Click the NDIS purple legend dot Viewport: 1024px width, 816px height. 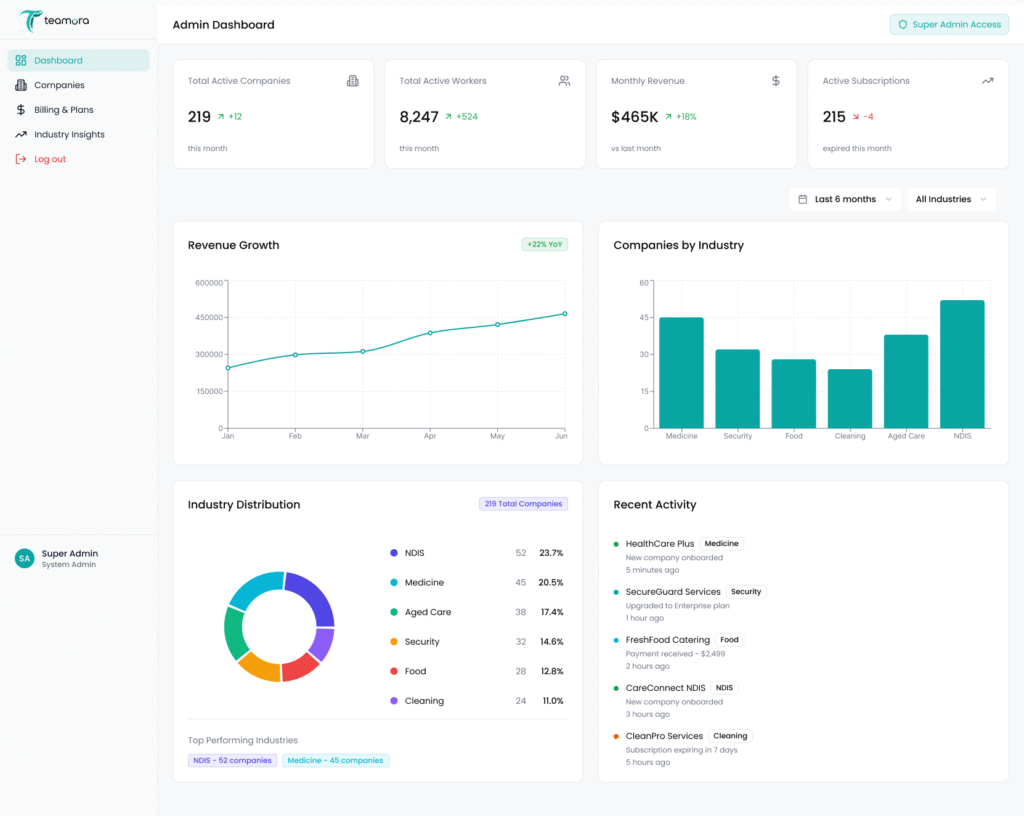click(x=394, y=553)
